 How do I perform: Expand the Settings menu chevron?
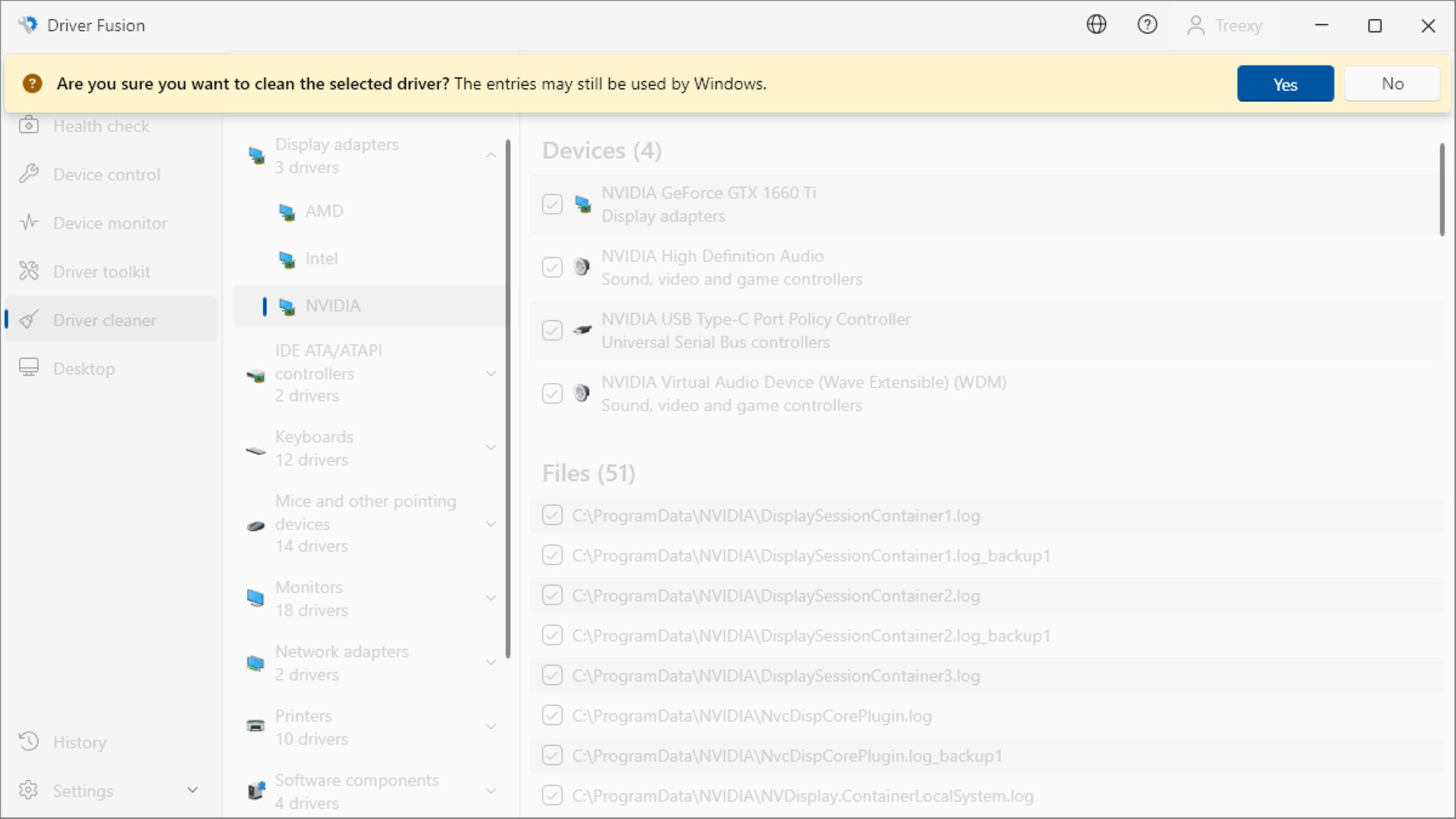click(x=193, y=789)
